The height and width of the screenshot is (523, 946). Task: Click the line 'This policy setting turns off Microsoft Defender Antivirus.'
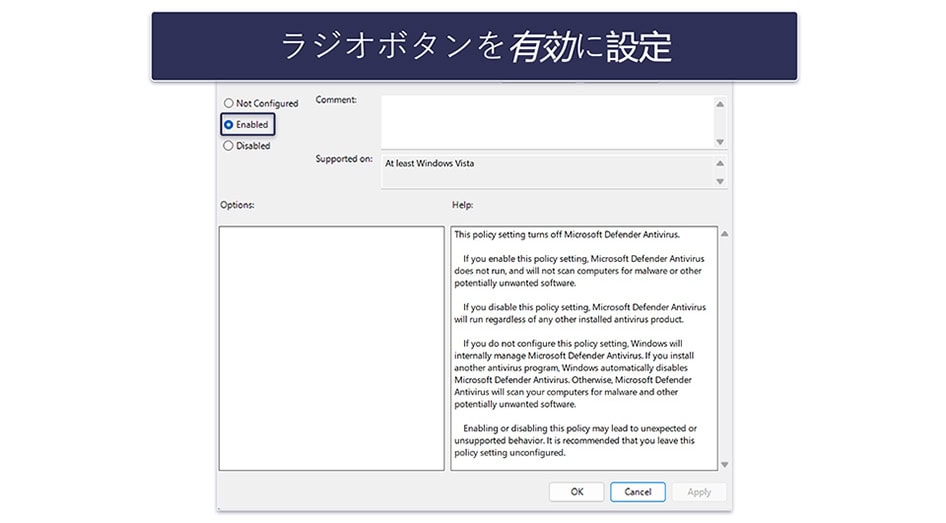(x=567, y=235)
